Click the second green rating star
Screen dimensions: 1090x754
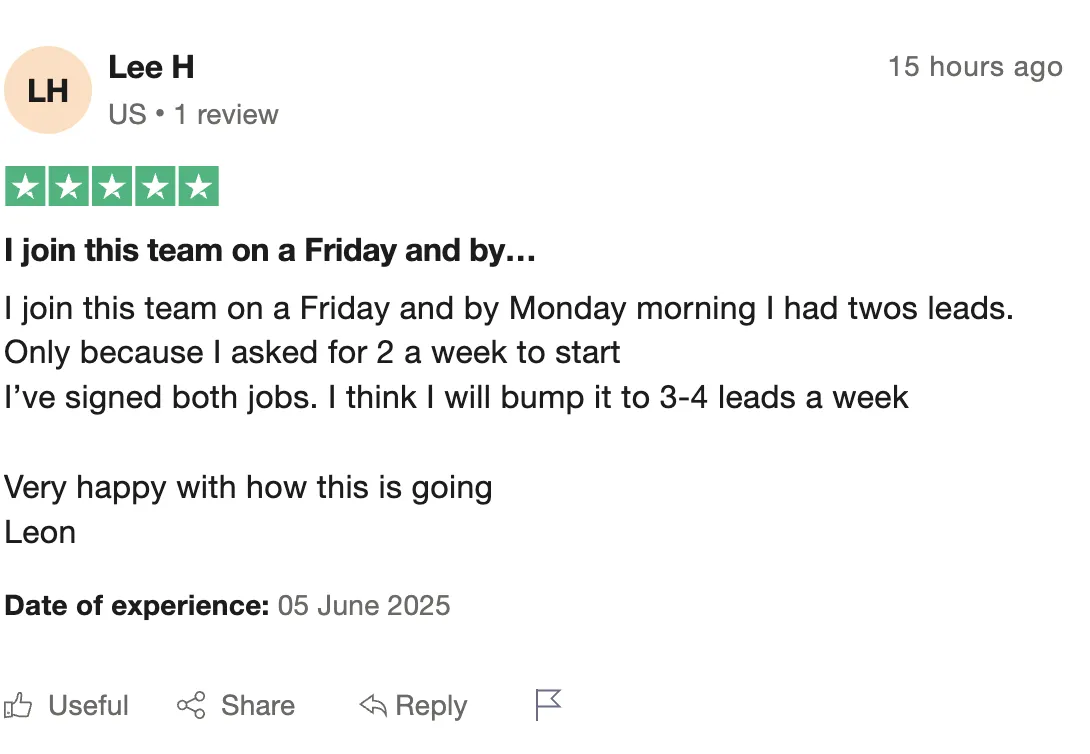(x=68, y=187)
